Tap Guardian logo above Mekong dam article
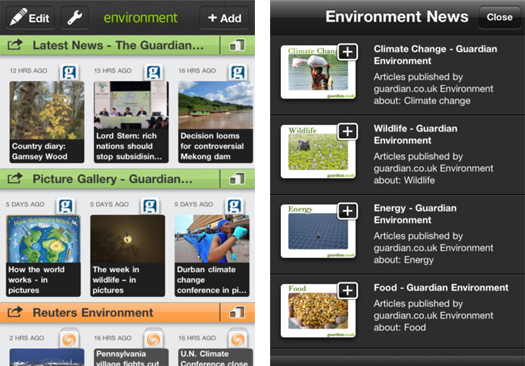 tap(238, 72)
